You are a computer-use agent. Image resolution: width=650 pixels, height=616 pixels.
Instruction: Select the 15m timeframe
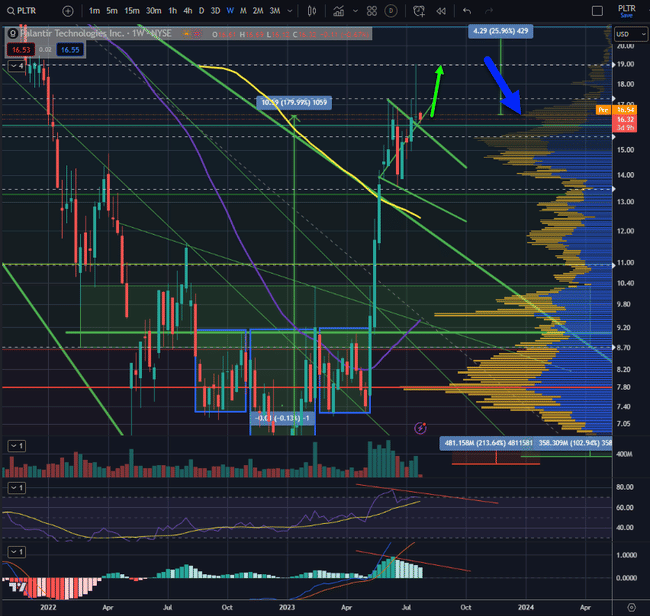pyautogui.click(x=130, y=10)
